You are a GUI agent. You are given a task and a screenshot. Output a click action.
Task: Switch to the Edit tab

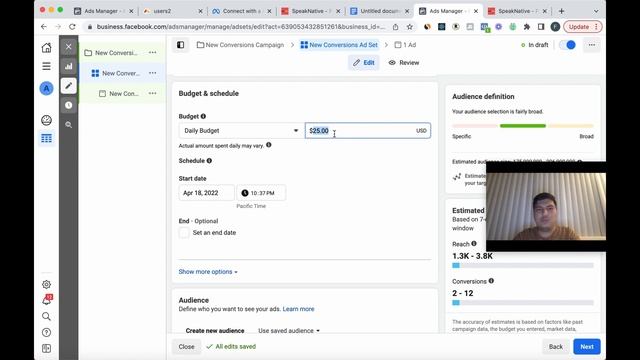pos(364,62)
